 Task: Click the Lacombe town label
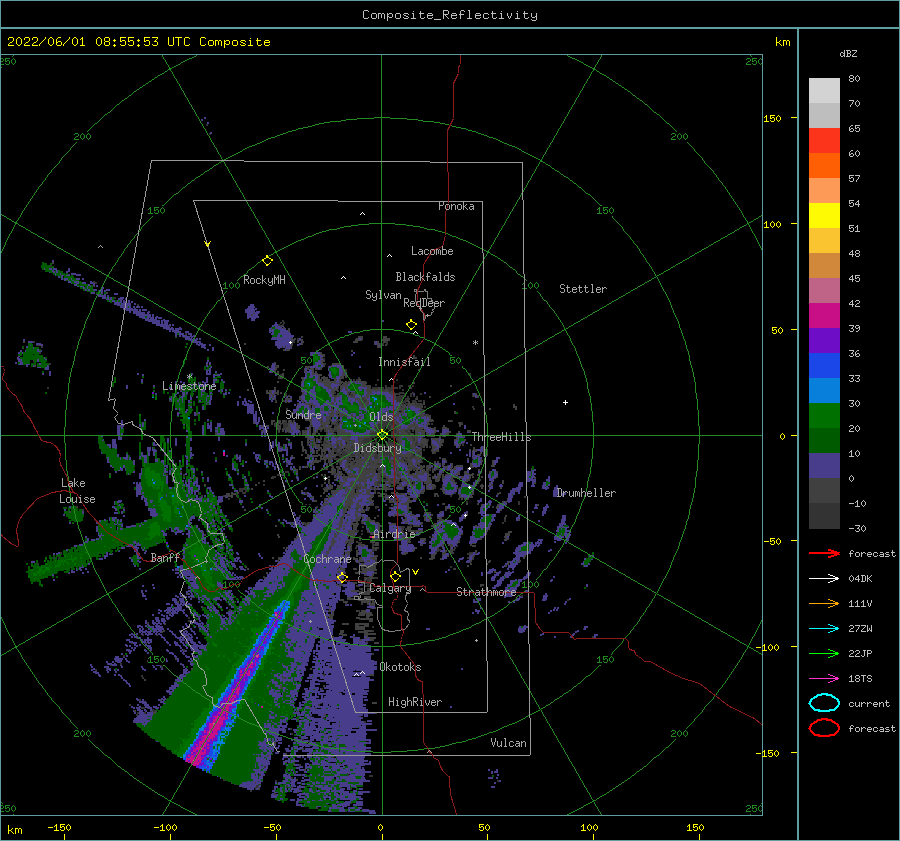click(x=432, y=251)
